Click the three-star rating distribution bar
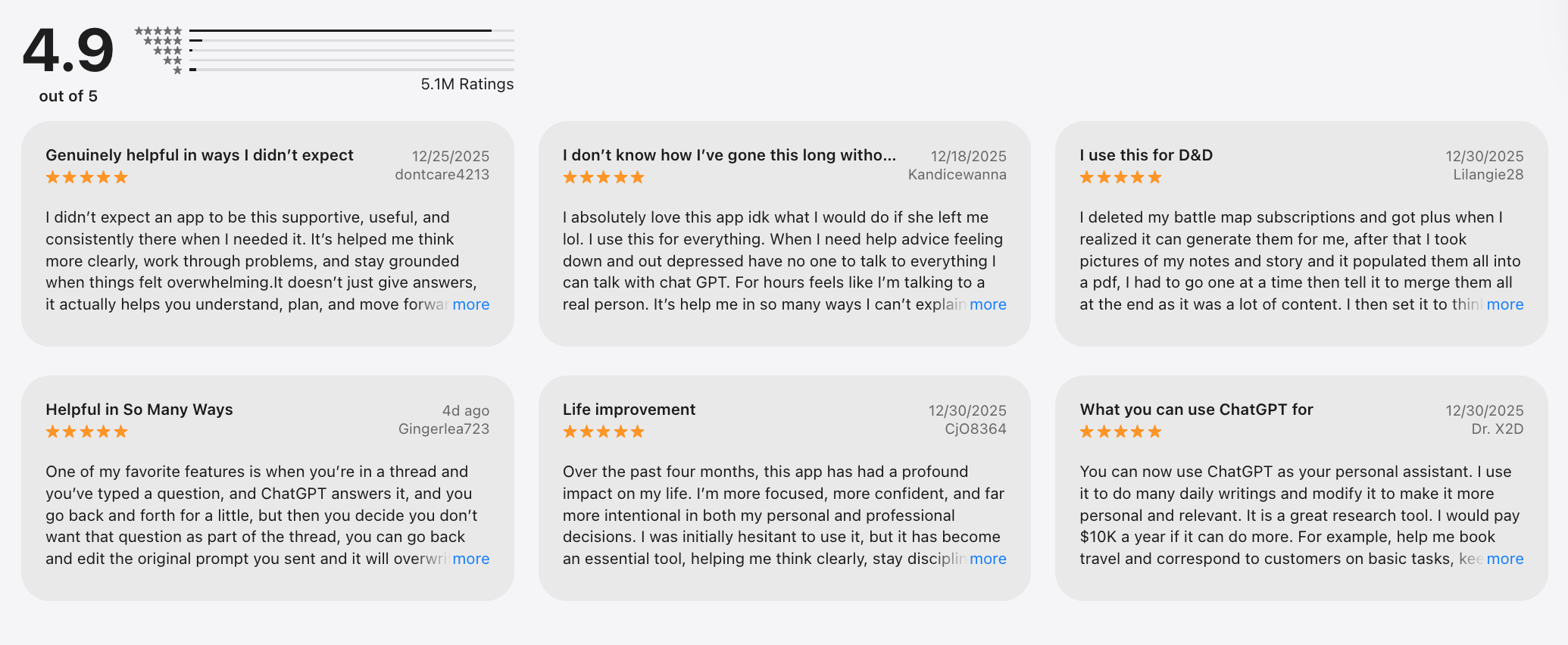Screen dimensions: 1568x645 [348, 50]
